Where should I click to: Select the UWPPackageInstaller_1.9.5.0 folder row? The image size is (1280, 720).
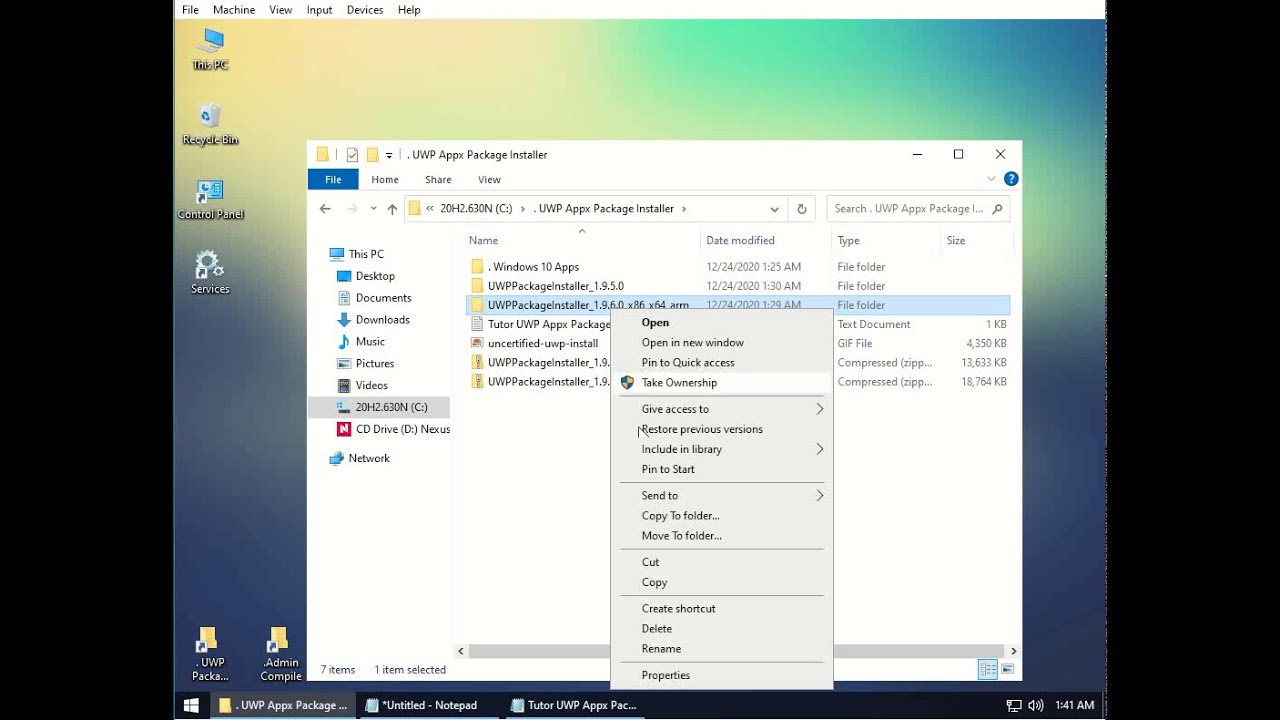pos(738,286)
